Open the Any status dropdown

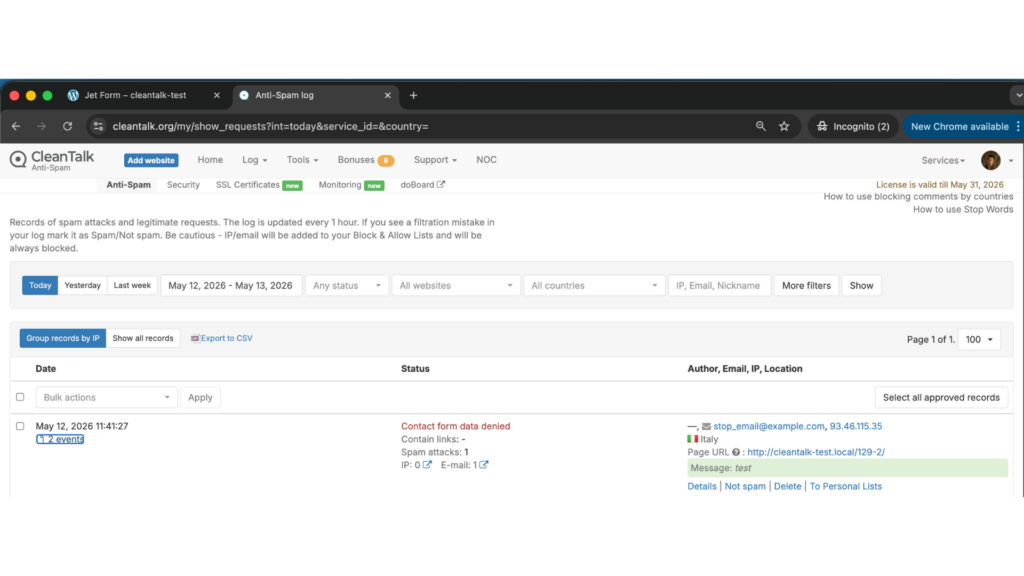pos(347,285)
